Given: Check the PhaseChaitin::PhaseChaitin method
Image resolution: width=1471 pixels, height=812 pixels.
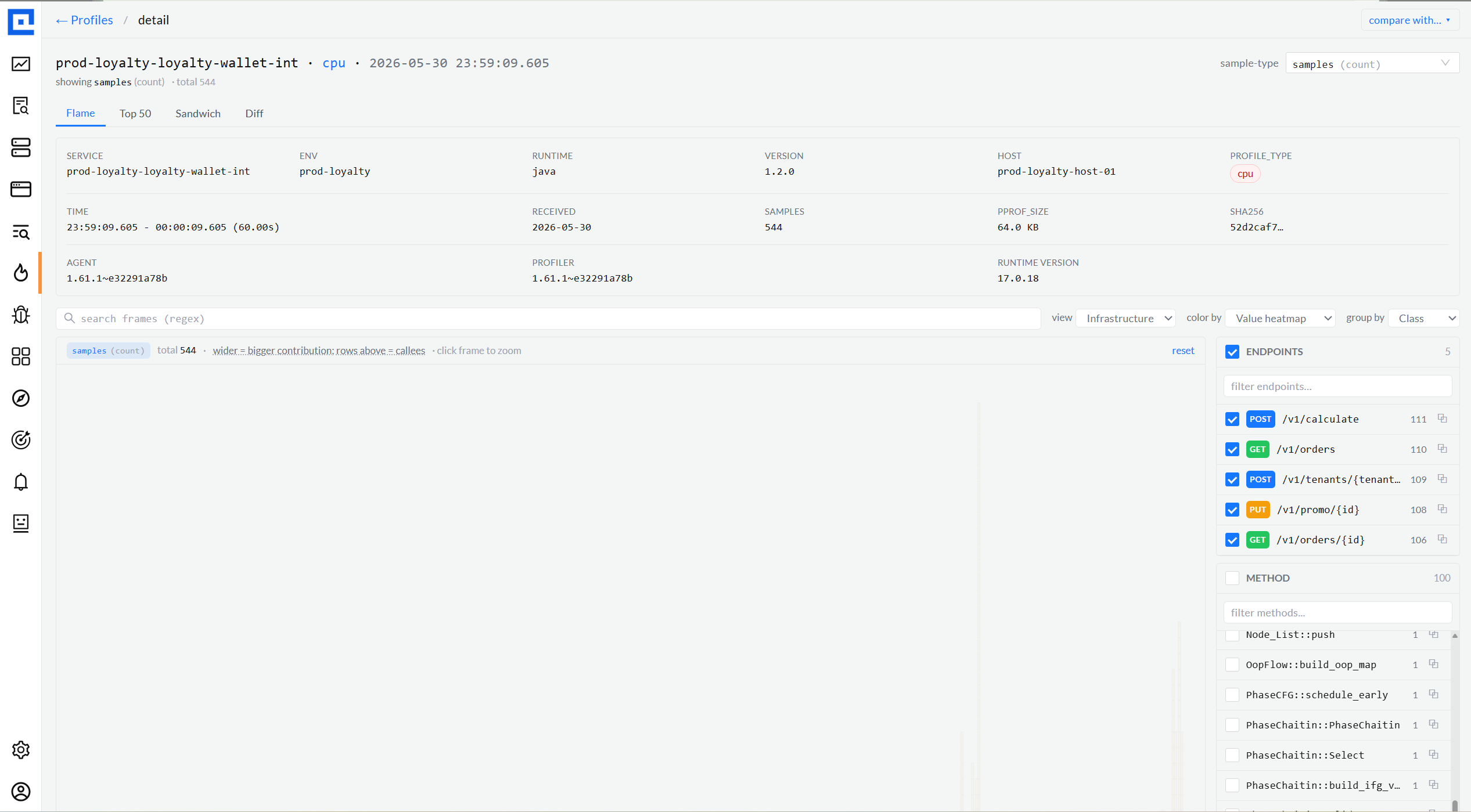Looking at the screenshot, I should tap(1232, 725).
